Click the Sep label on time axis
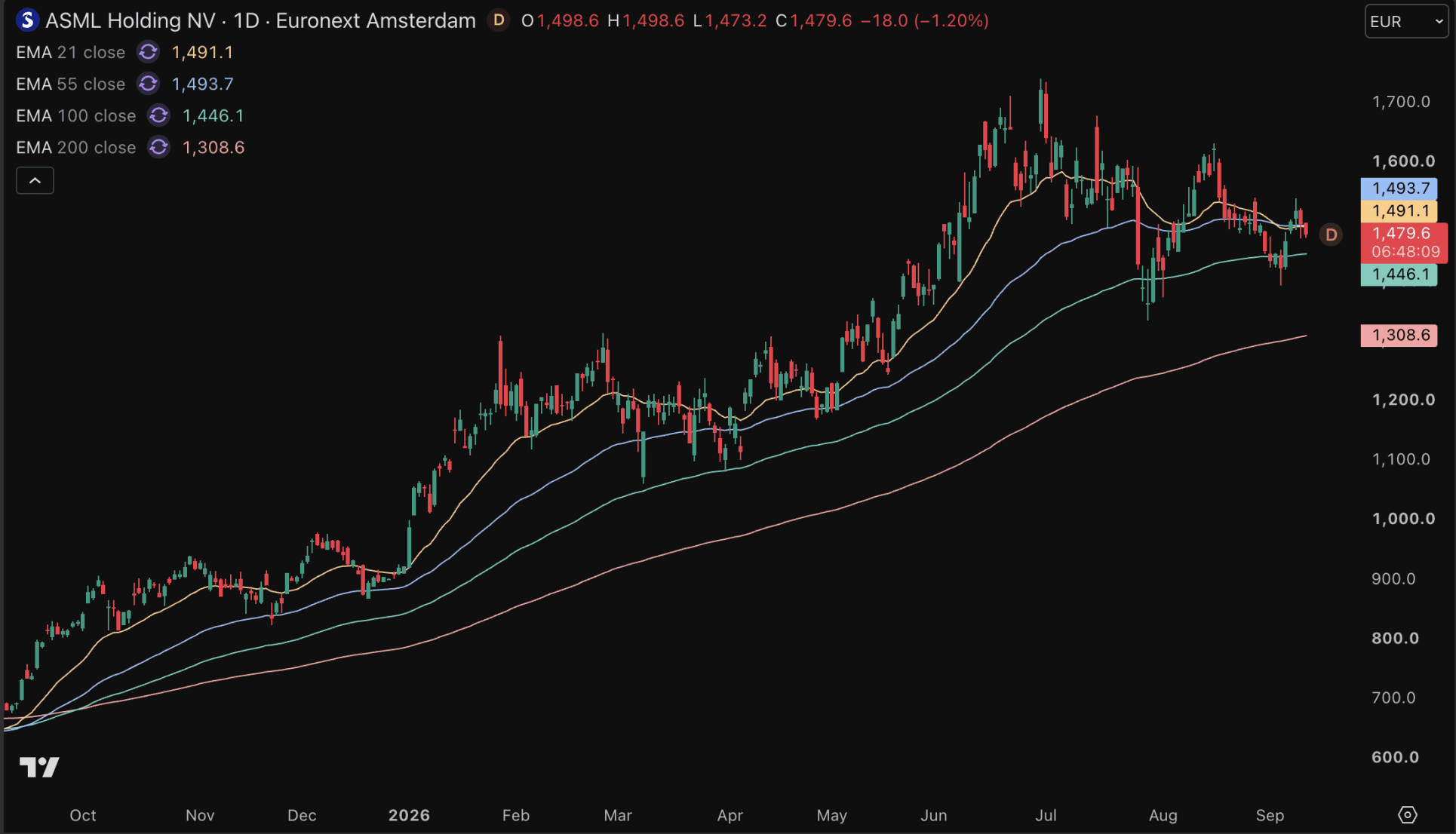The image size is (1456, 834). coord(1270,815)
